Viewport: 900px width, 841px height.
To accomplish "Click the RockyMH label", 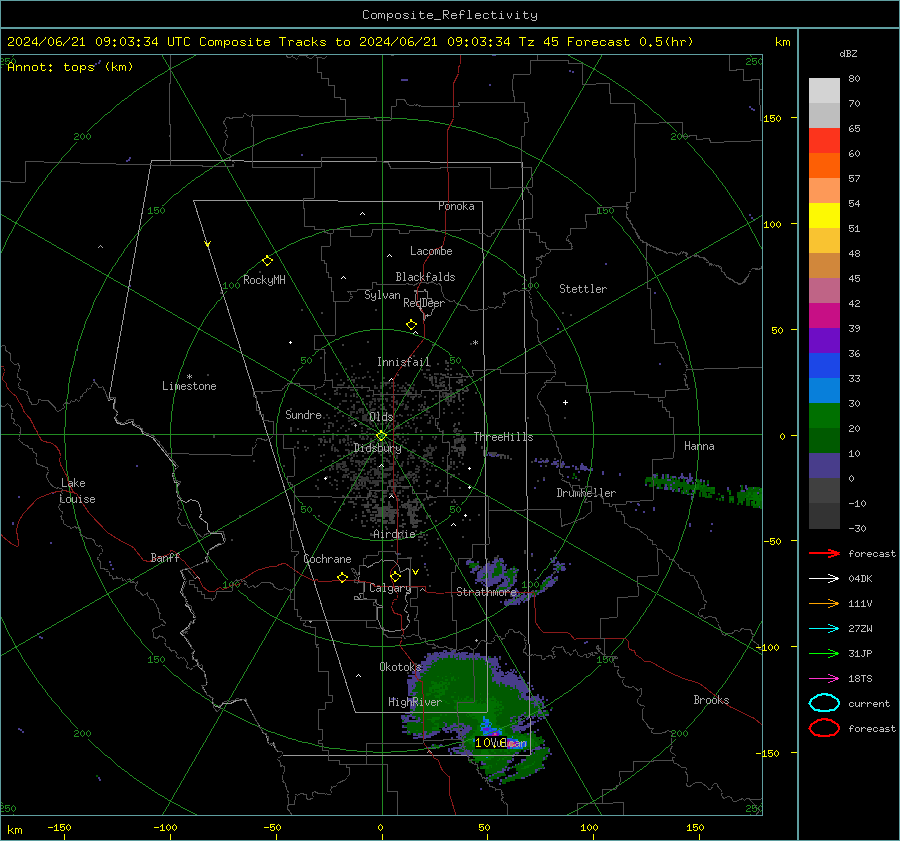I will [x=264, y=280].
